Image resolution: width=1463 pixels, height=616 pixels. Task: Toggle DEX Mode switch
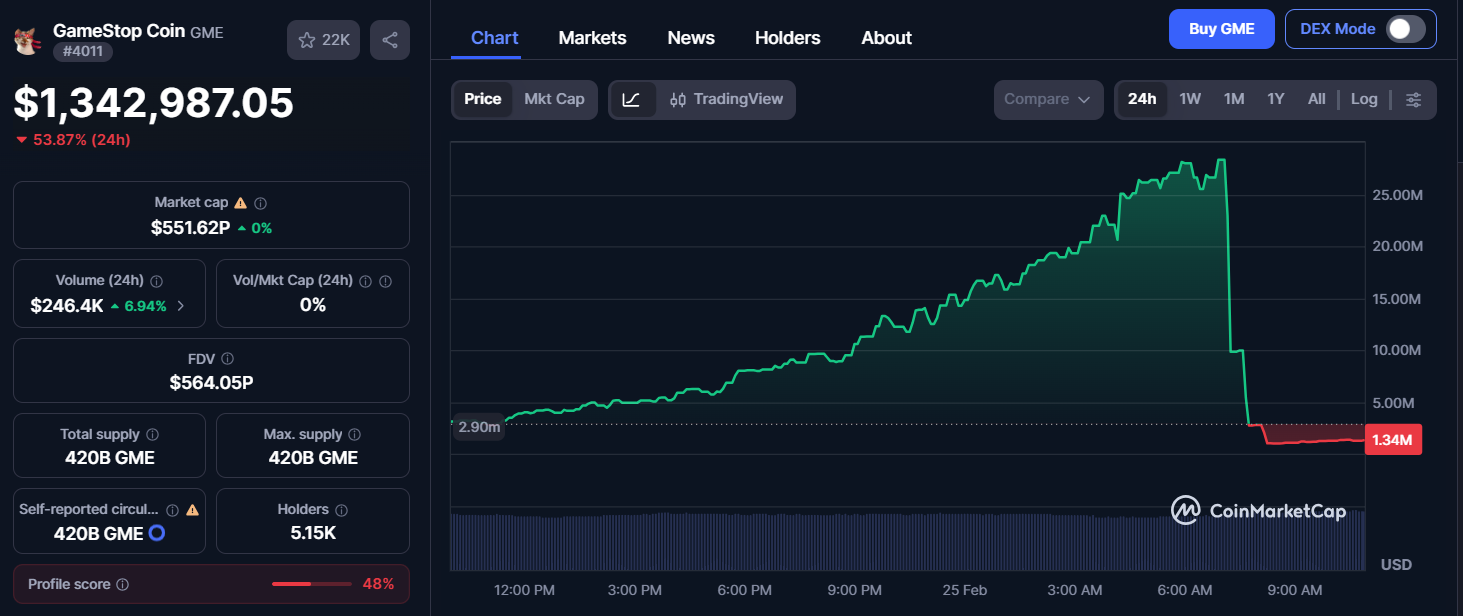point(1405,29)
